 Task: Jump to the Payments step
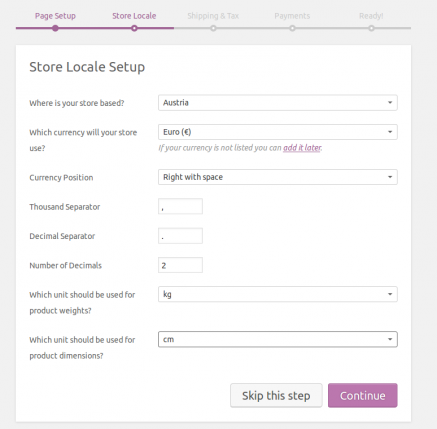[x=292, y=16]
